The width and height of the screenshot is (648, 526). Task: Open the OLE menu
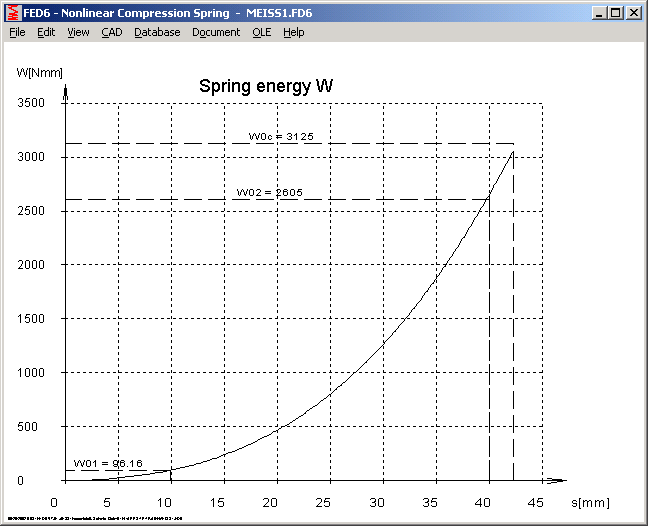click(x=261, y=32)
